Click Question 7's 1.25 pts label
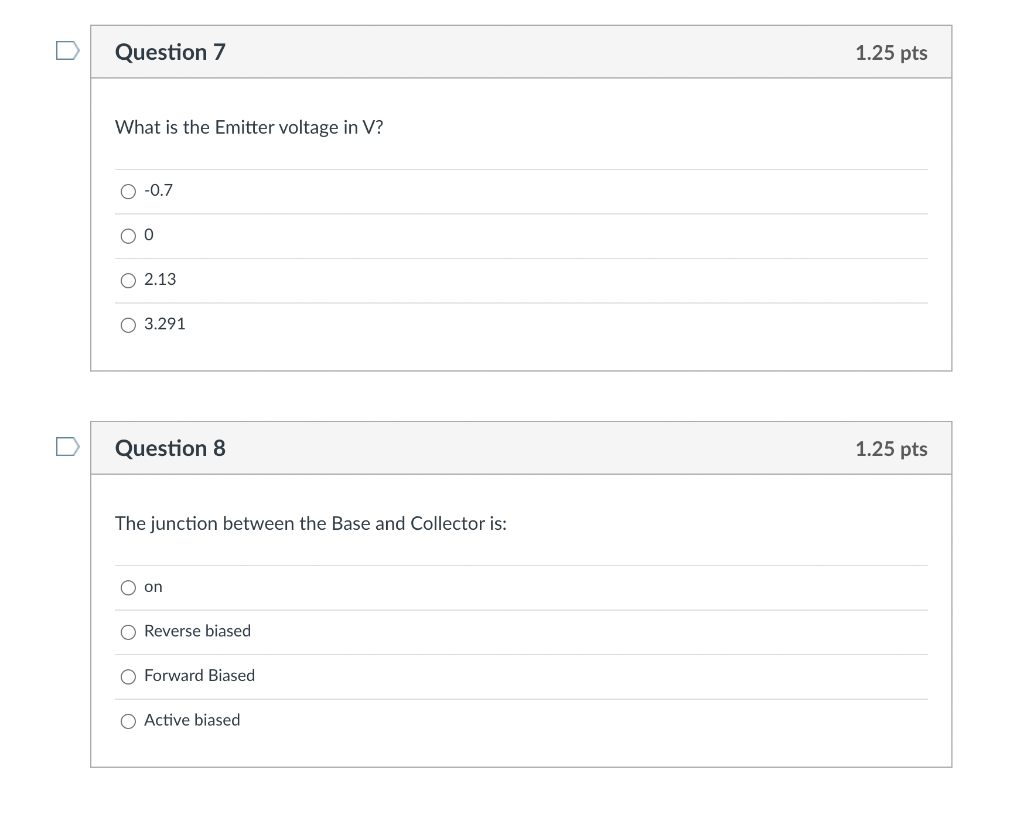1024x824 pixels. [891, 53]
